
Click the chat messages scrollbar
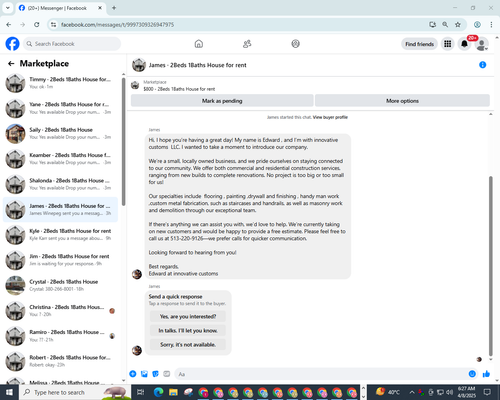[x=491, y=266]
